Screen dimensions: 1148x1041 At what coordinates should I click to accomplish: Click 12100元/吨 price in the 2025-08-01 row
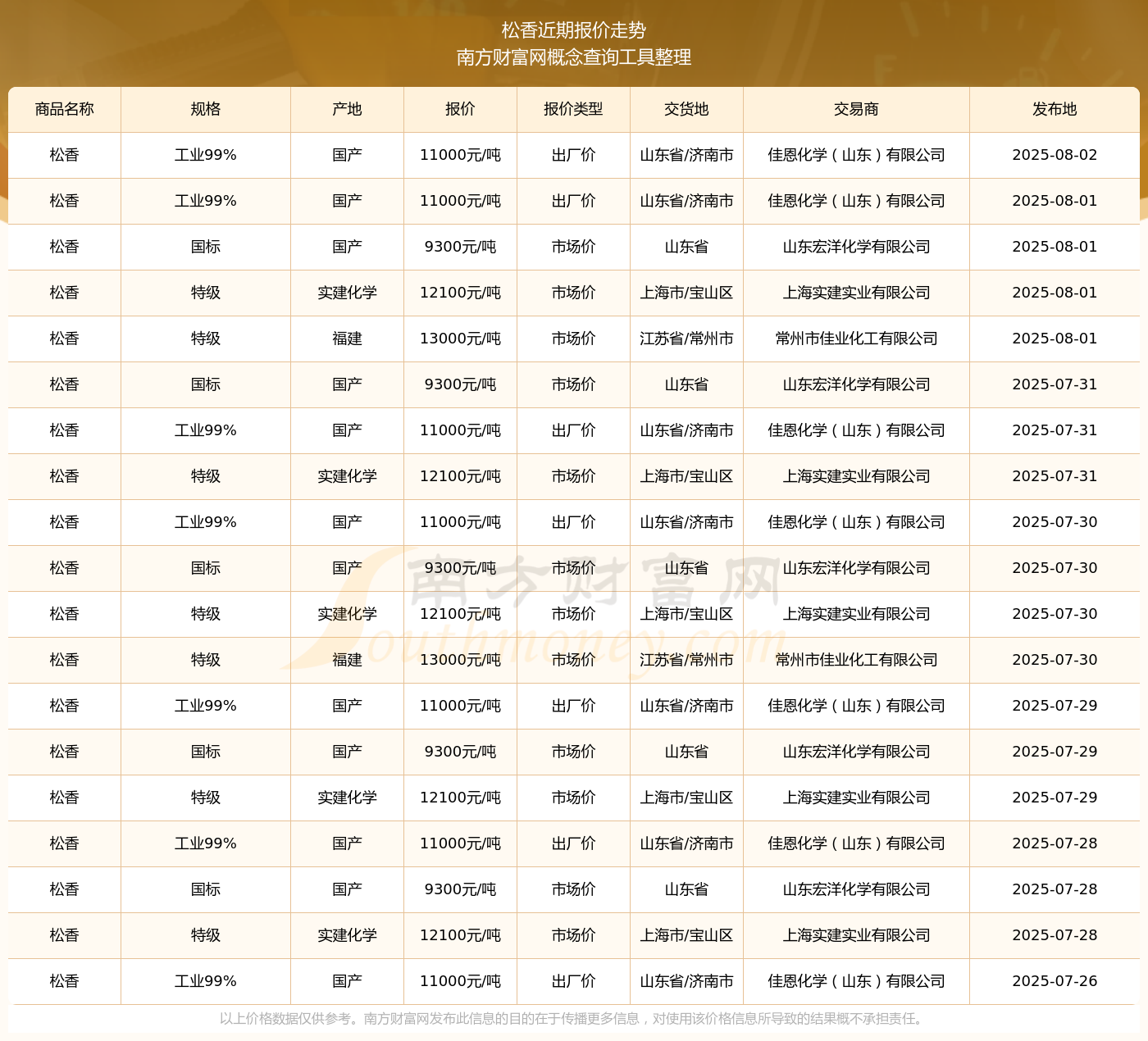pyautogui.click(x=460, y=293)
